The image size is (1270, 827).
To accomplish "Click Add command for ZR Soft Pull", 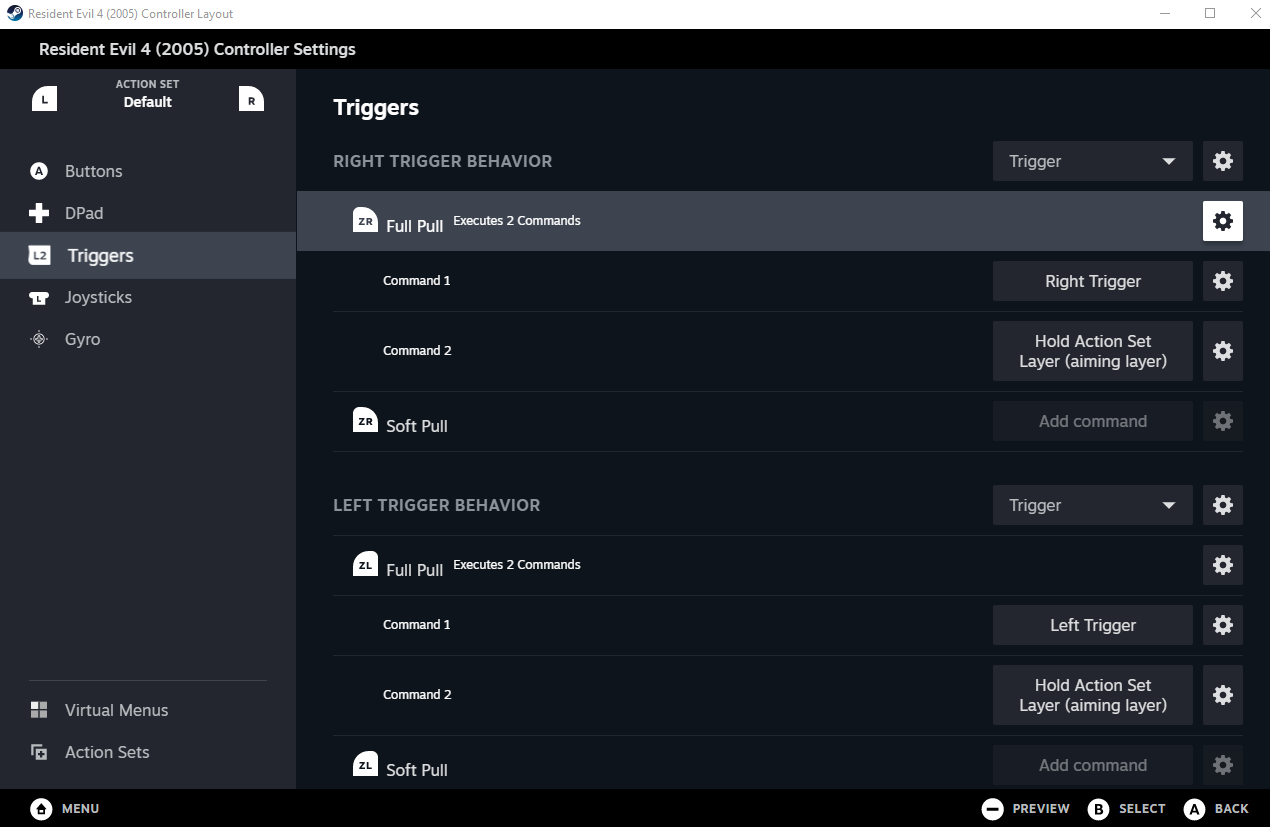I will [x=1092, y=421].
